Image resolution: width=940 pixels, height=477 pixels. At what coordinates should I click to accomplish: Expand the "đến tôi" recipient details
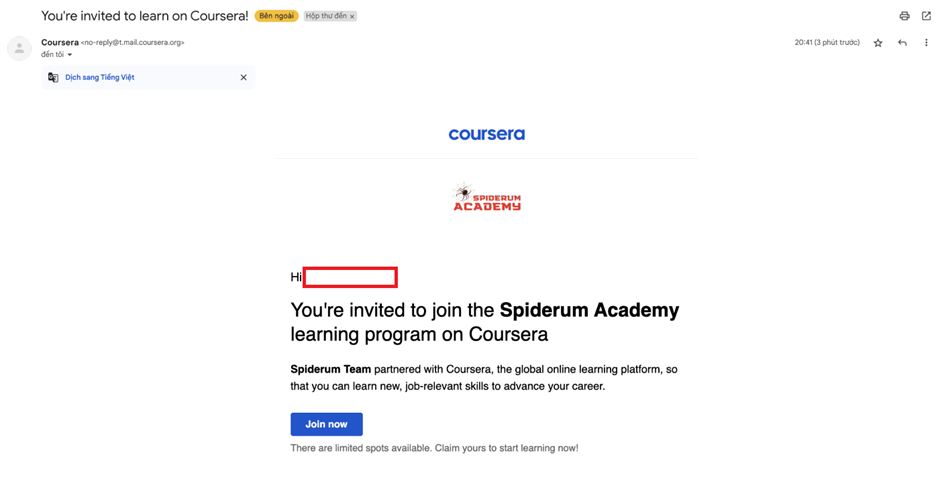(x=69, y=55)
